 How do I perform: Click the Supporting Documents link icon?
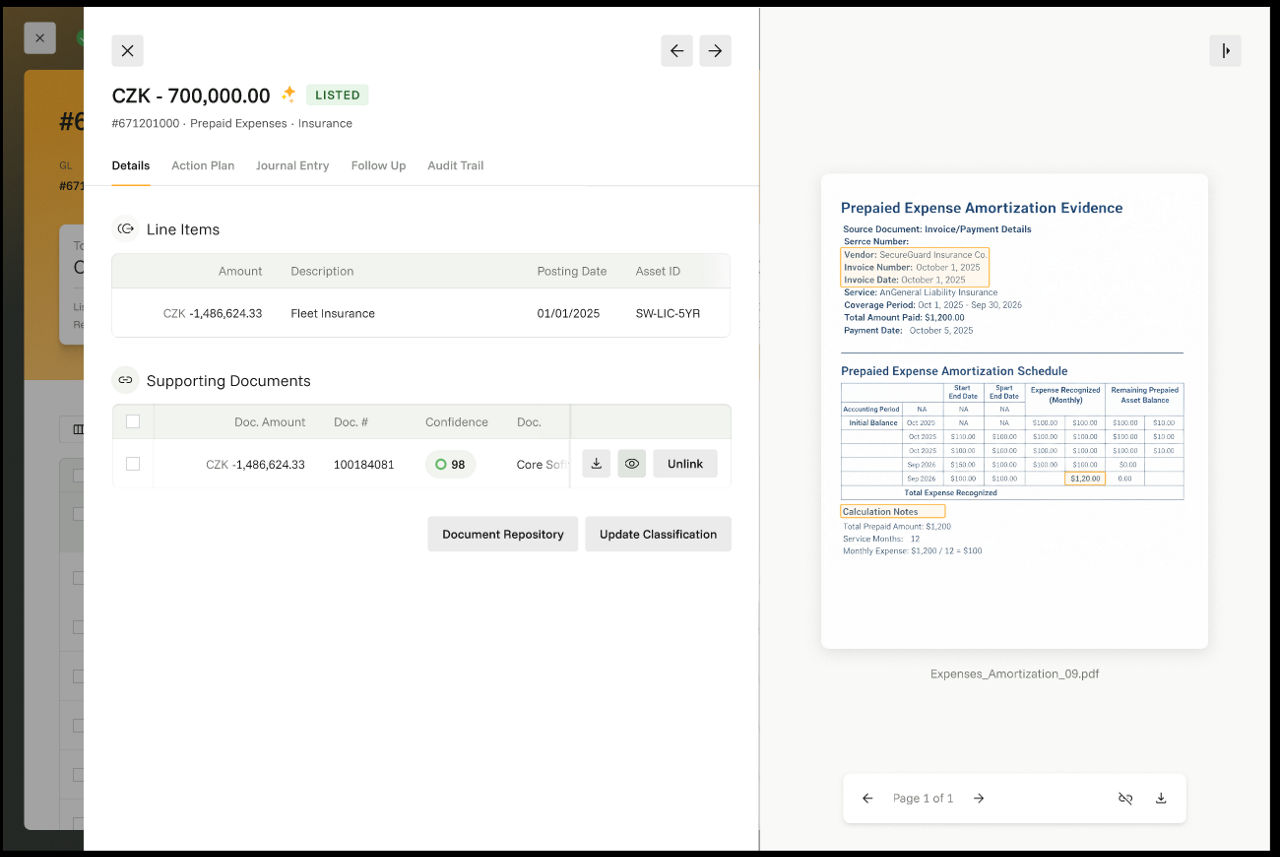pyautogui.click(x=125, y=380)
